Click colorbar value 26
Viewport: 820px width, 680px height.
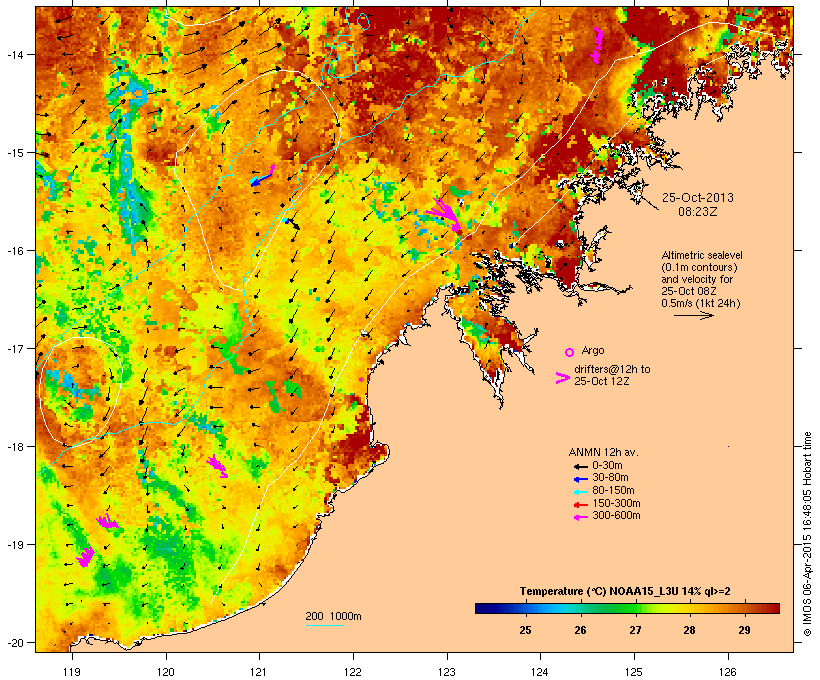tap(580, 630)
